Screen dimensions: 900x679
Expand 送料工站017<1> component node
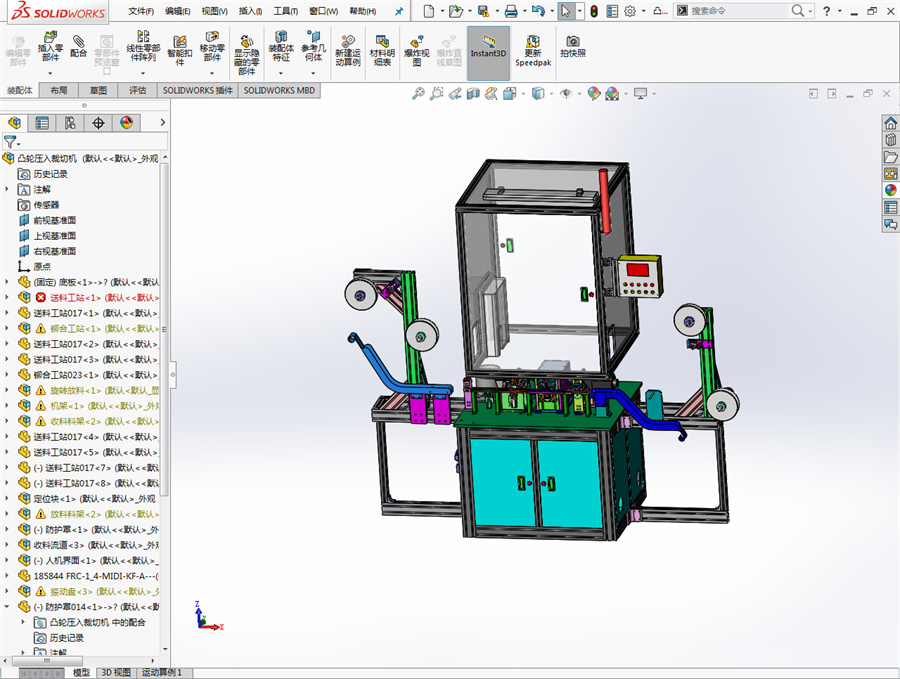coord(7,313)
